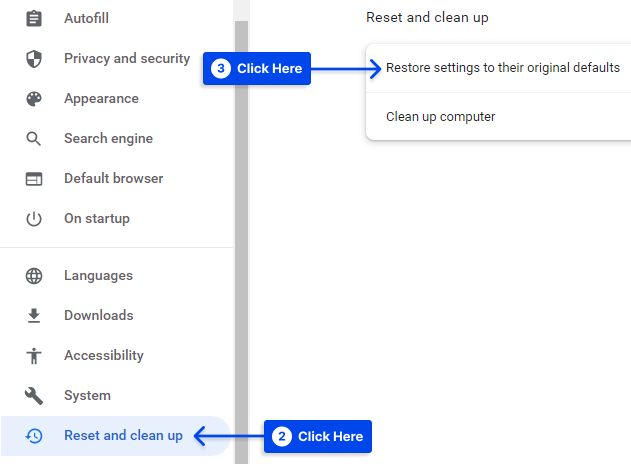
Task: Click the Downloads arrow icon
Action: tap(34, 316)
